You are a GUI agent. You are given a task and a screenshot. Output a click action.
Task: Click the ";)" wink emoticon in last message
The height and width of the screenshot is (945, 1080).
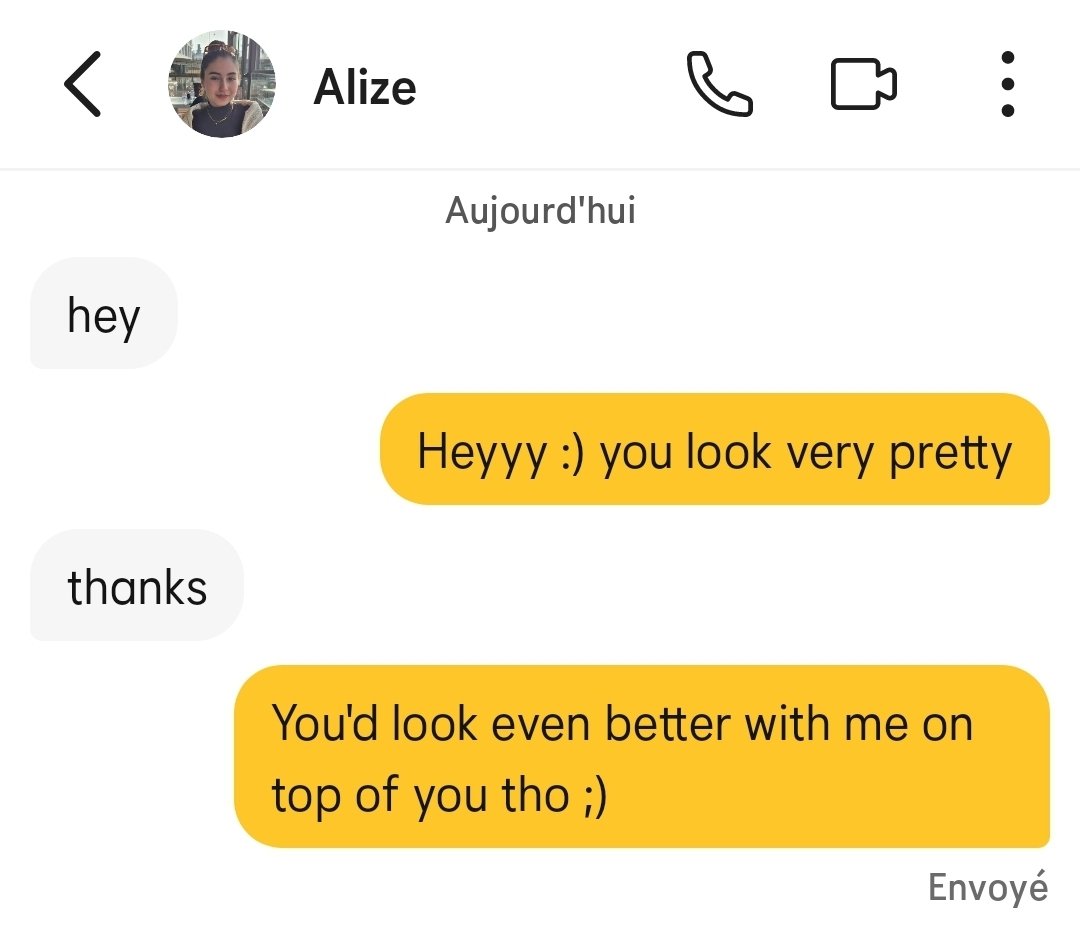[x=595, y=798]
